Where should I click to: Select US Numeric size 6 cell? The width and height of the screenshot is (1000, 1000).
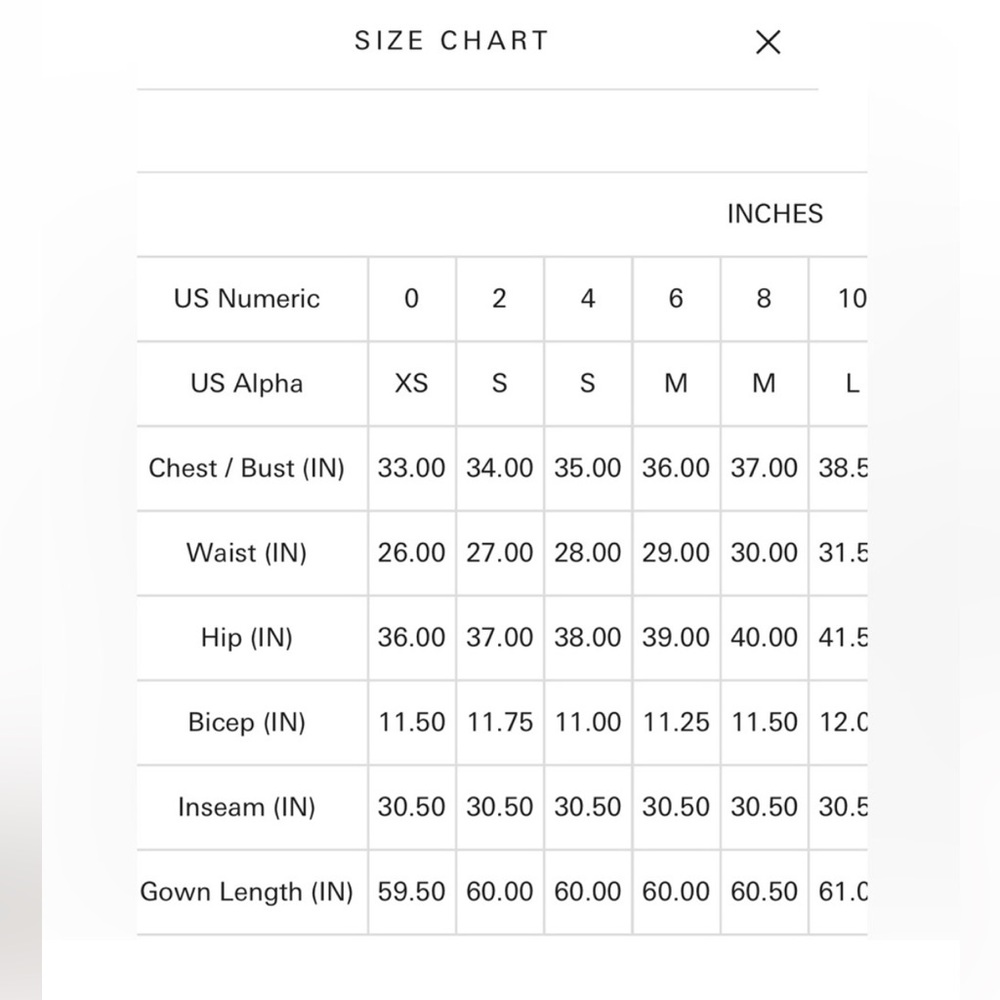click(676, 298)
